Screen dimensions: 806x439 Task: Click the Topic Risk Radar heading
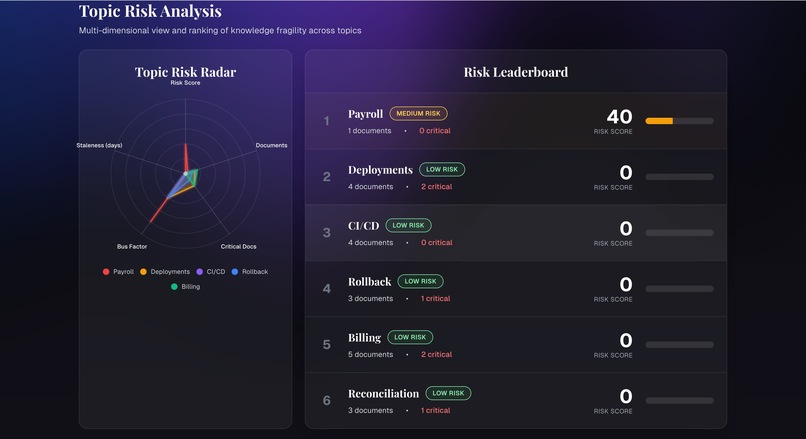[186, 72]
